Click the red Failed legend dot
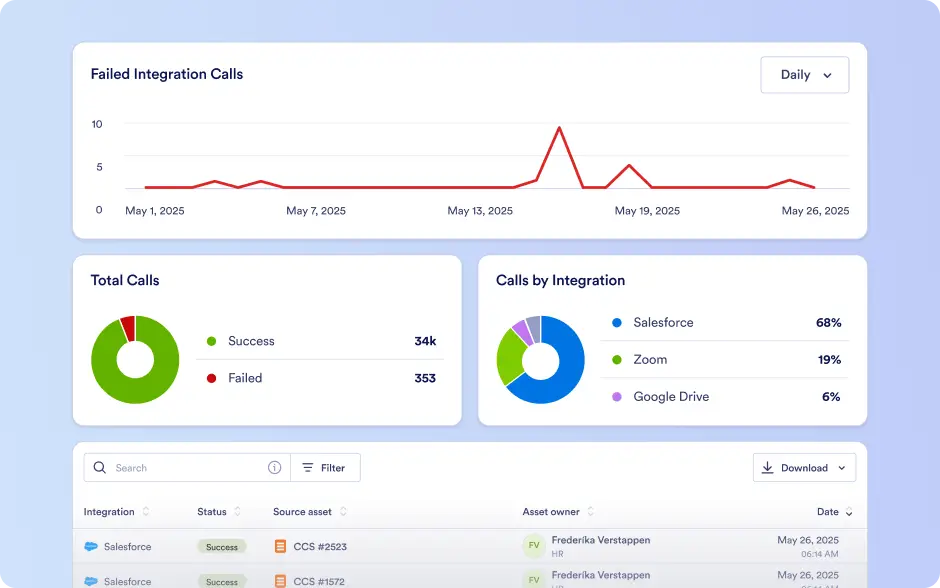The width and height of the screenshot is (940, 588). pyautogui.click(x=211, y=378)
